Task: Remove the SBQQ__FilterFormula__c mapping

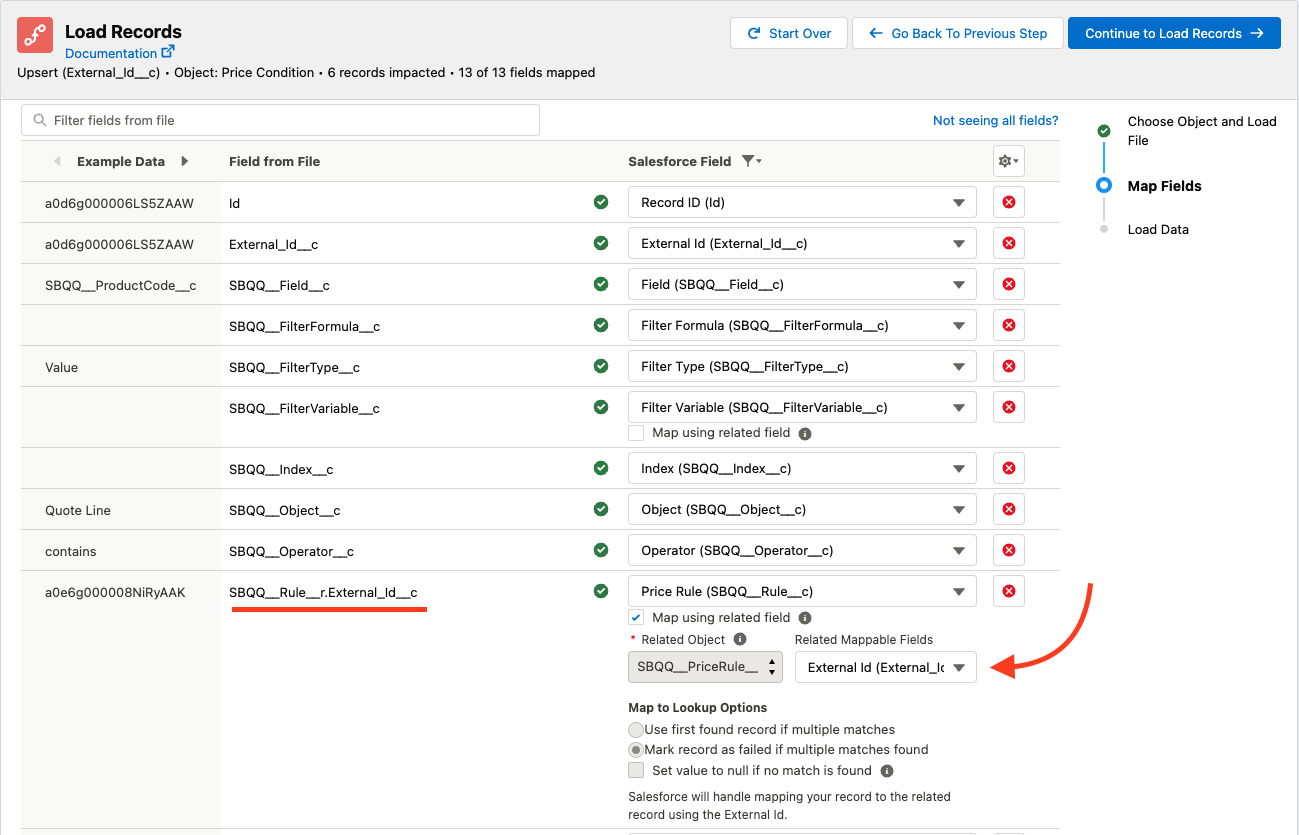Action: (x=1008, y=325)
